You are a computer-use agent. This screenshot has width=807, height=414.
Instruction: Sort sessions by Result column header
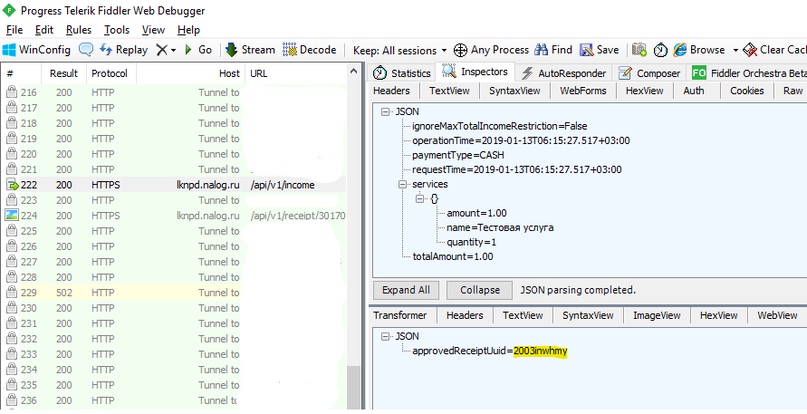[63, 74]
